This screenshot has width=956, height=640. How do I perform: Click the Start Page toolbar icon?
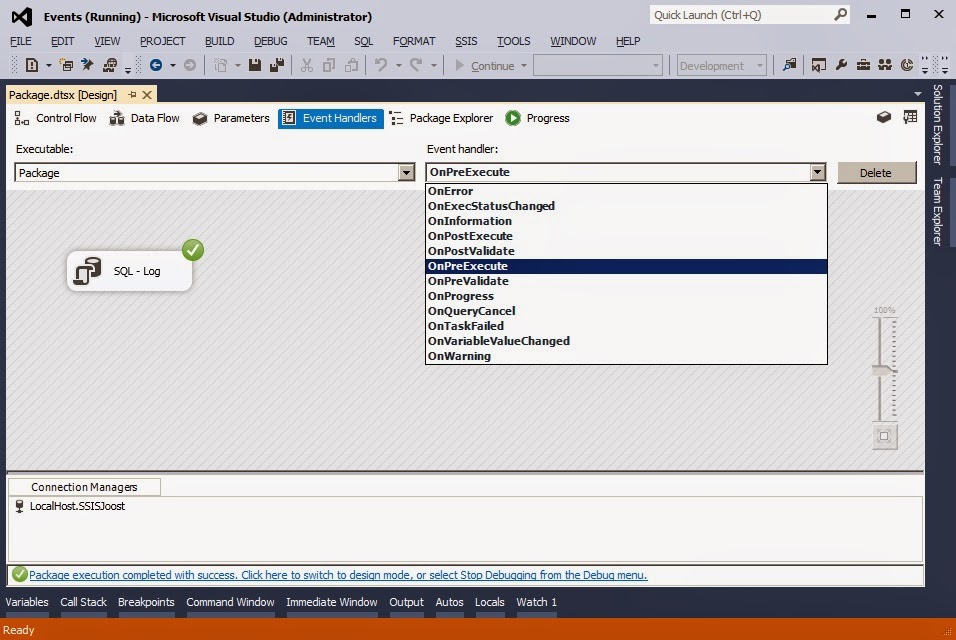point(819,65)
